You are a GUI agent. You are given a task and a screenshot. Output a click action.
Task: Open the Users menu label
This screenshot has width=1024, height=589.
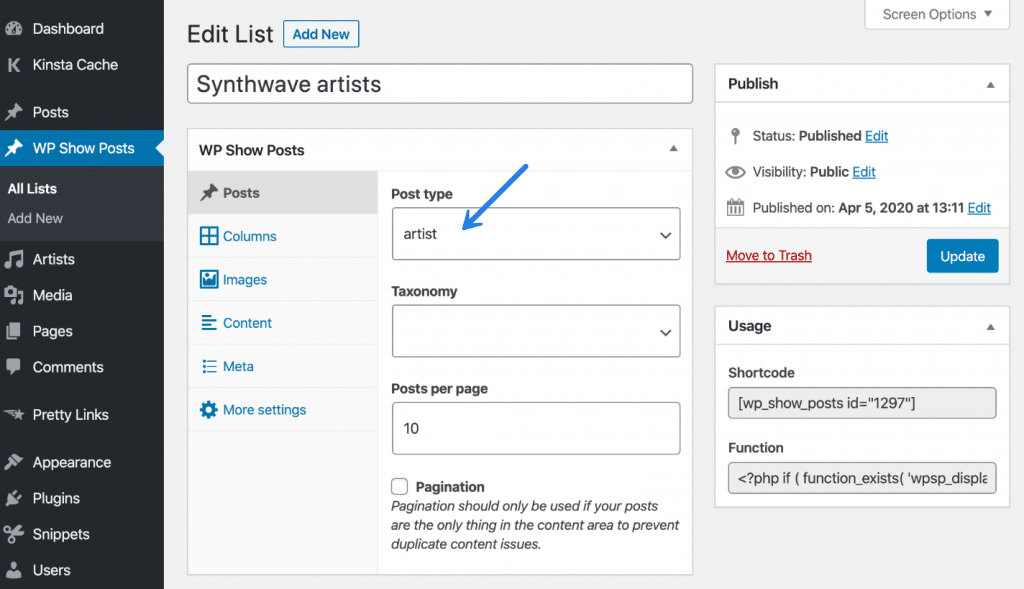(52, 570)
